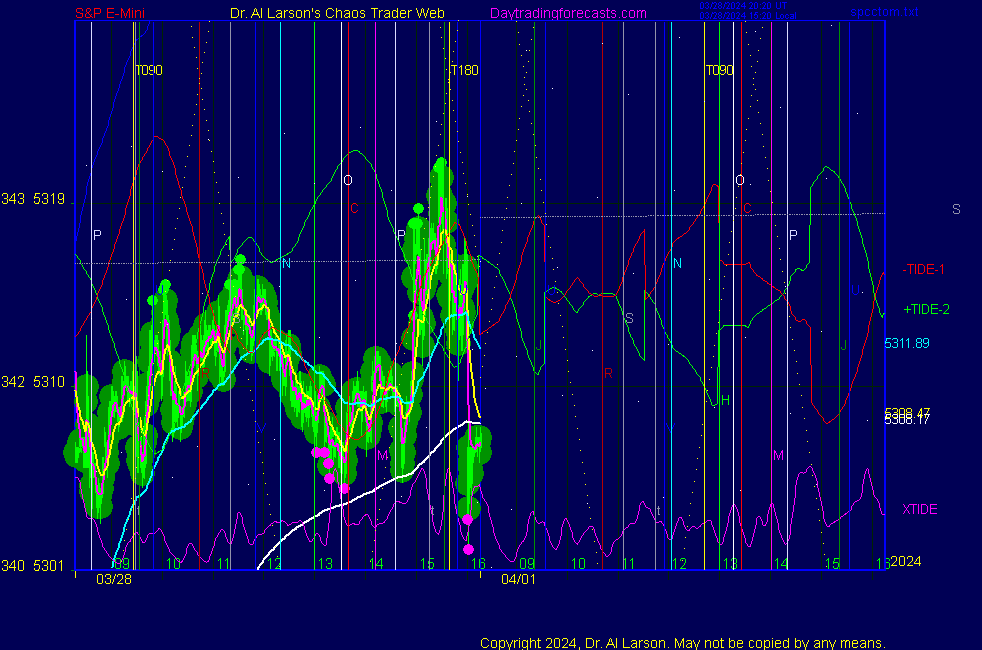
Task: Click the "03/28/2024 15:20 Local" timestamp
Action: tap(748, 16)
